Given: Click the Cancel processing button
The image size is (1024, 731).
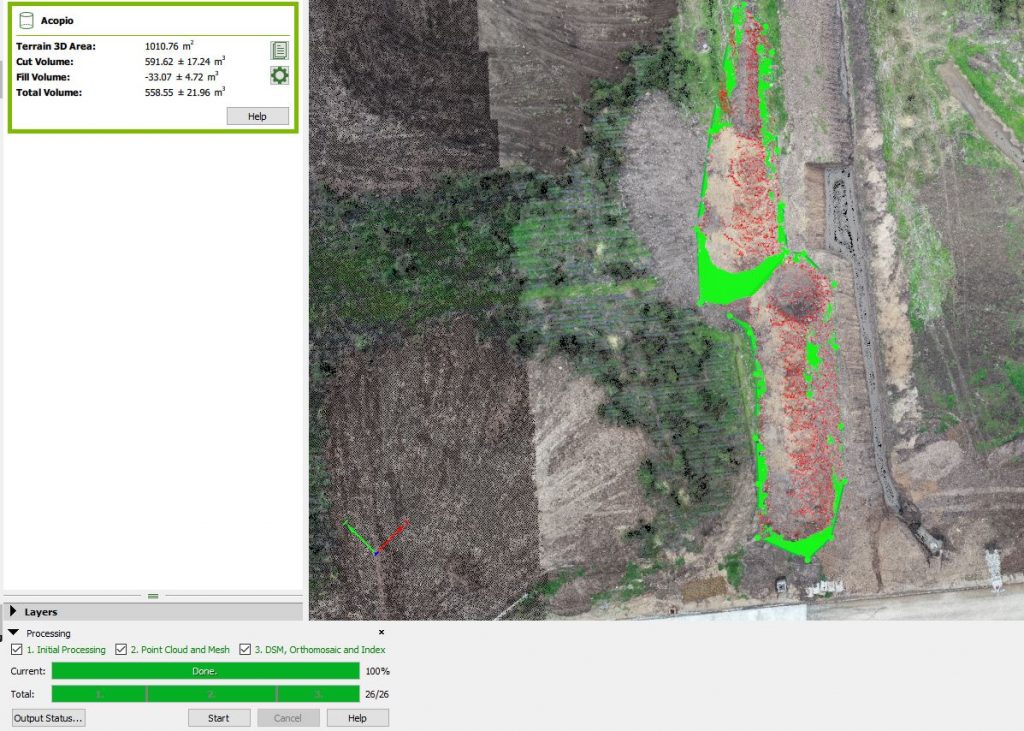Looking at the screenshot, I should [x=288, y=718].
